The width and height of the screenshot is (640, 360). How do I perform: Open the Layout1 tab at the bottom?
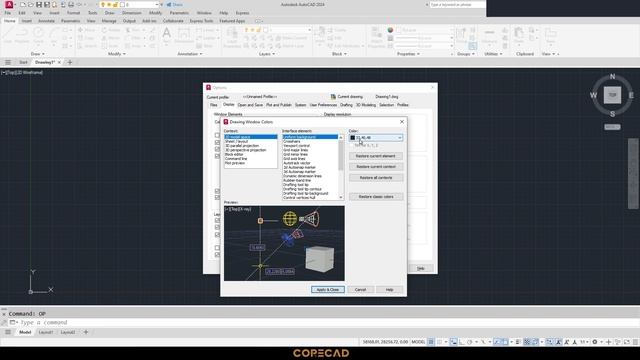(x=46, y=332)
